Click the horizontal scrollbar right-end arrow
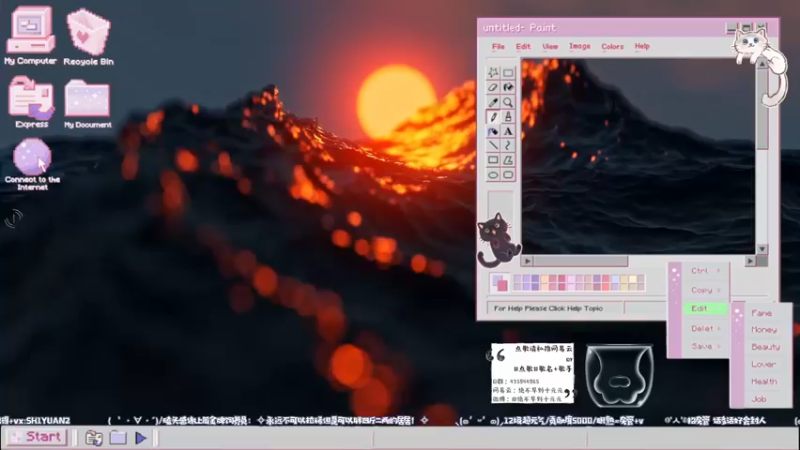800x450 pixels. 750,261
